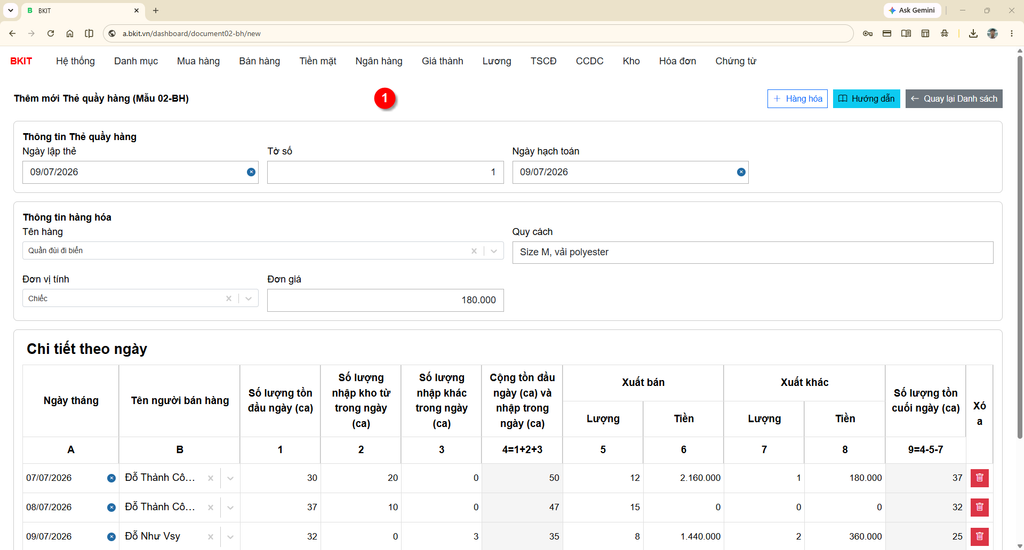
Task: Click the cell showing 360.000
Action: (844, 537)
